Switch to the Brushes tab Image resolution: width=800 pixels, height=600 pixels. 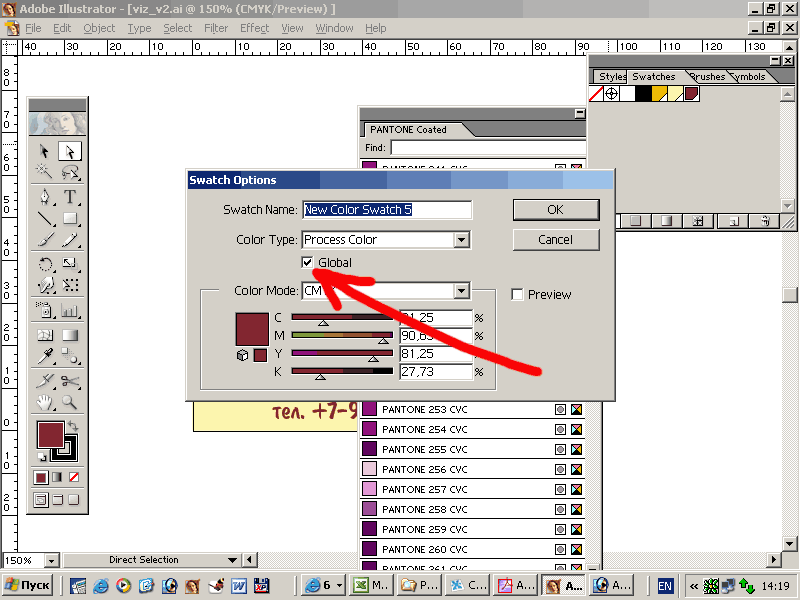708,77
